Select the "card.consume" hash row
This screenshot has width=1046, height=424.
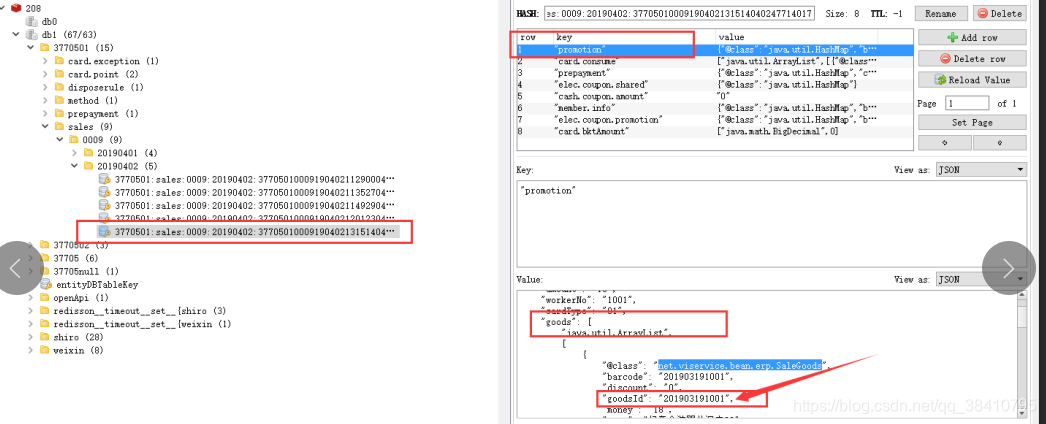[714, 61]
